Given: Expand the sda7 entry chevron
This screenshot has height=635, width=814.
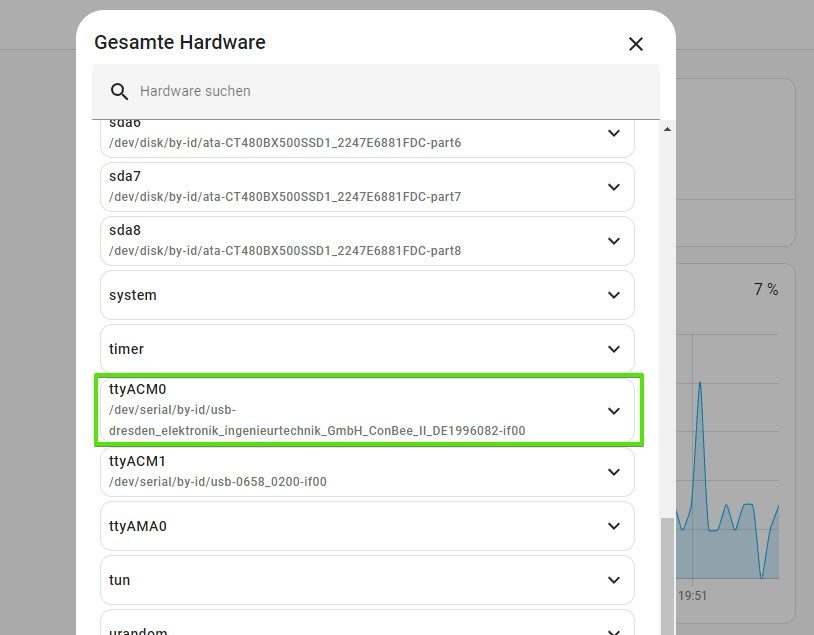Looking at the screenshot, I should click(614, 187).
